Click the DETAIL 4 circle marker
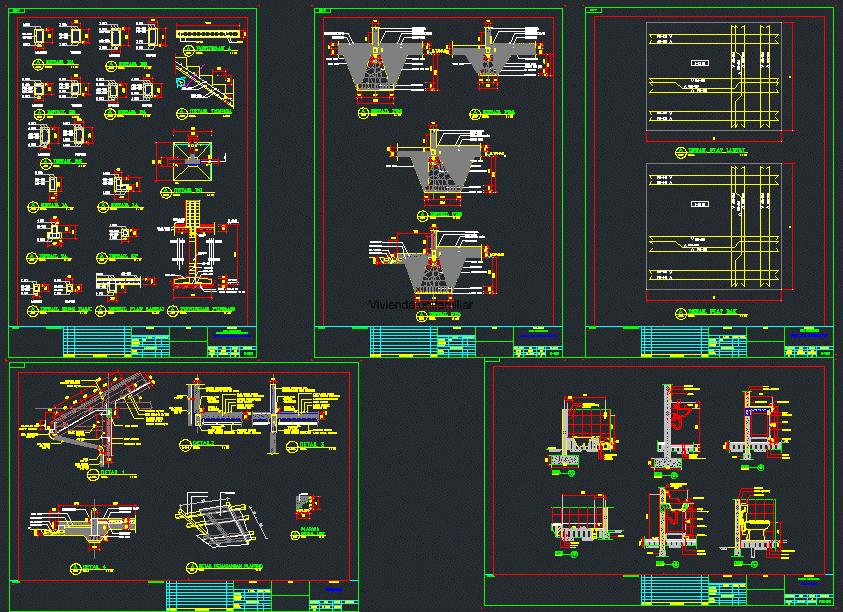The image size is (843, 612). click(x=76, y=567)
